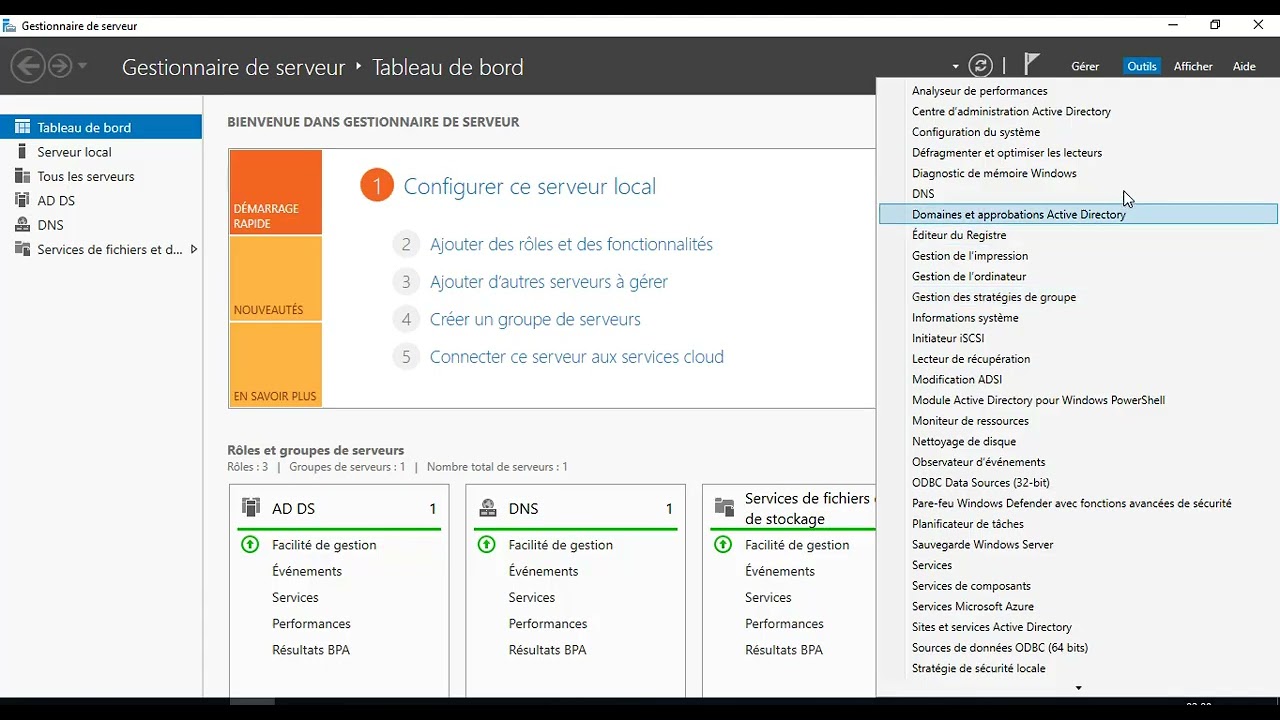Image resolution: width=1280 pixels, height=720 pixels.
Task: Choose Pare-feu Windows Defender avec fonctions avancées
Action: (1078, 504)
